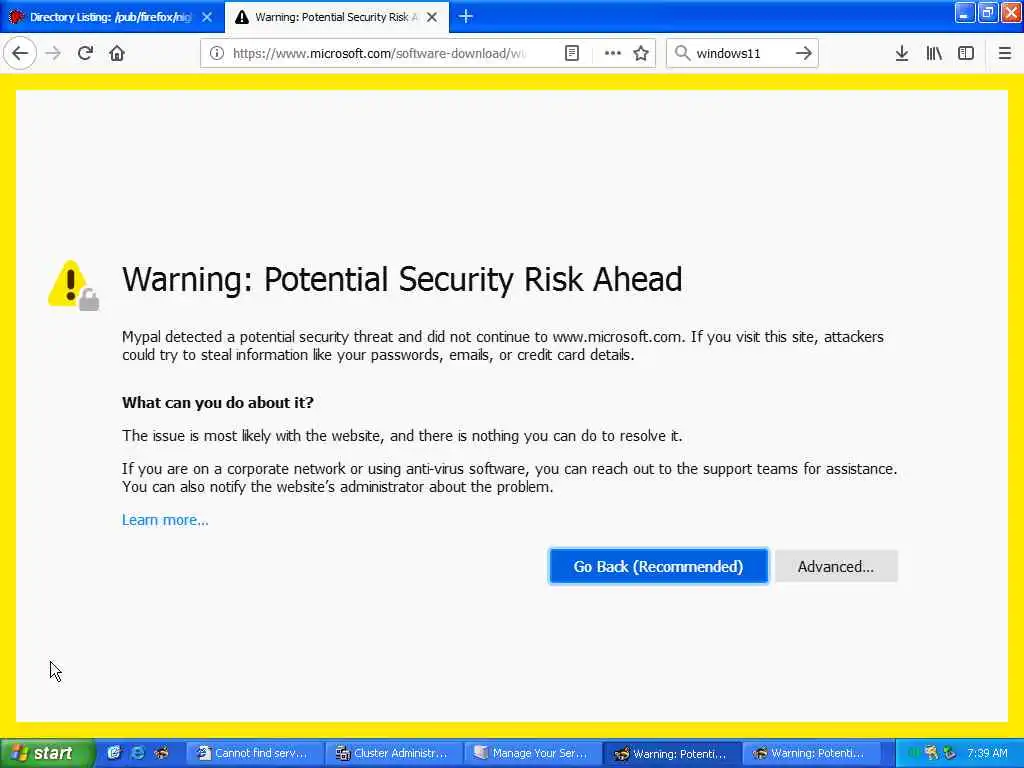Follow the Learn more... link
The width and height of the screenshot is (1024, 768).
pyautogui.click(x=165, y=520)
